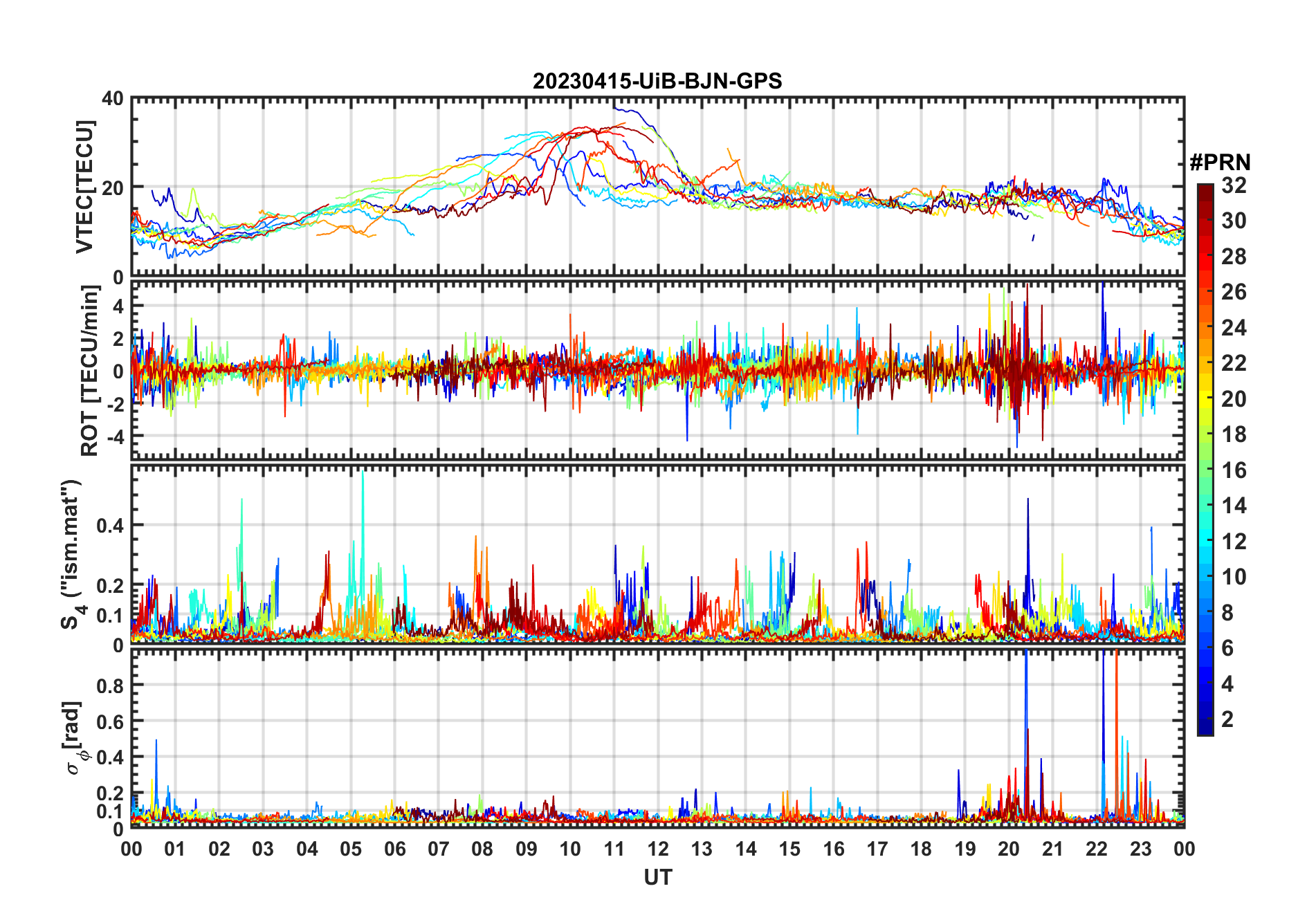1316x920 pixels.
Task: Select the #PRN colorbar title
Action: [1220, 163]
